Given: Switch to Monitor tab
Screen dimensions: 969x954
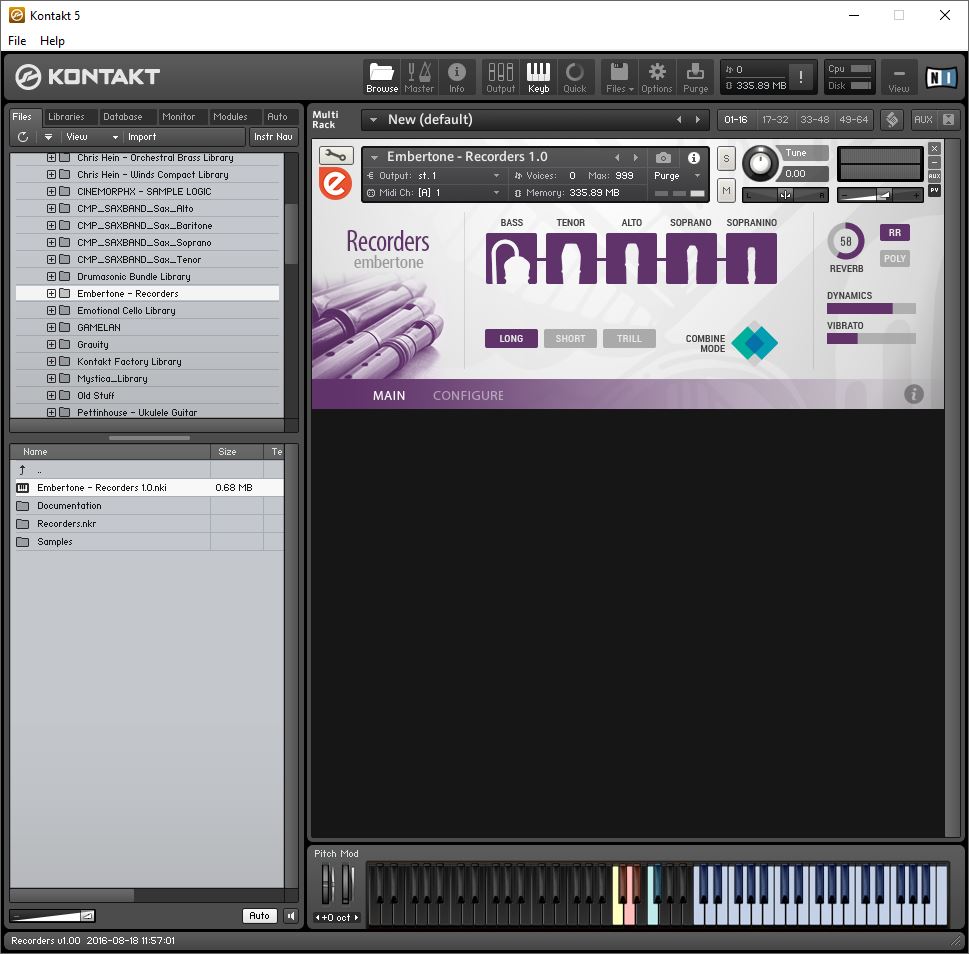Looking at the screenshot, I should 178,117.
